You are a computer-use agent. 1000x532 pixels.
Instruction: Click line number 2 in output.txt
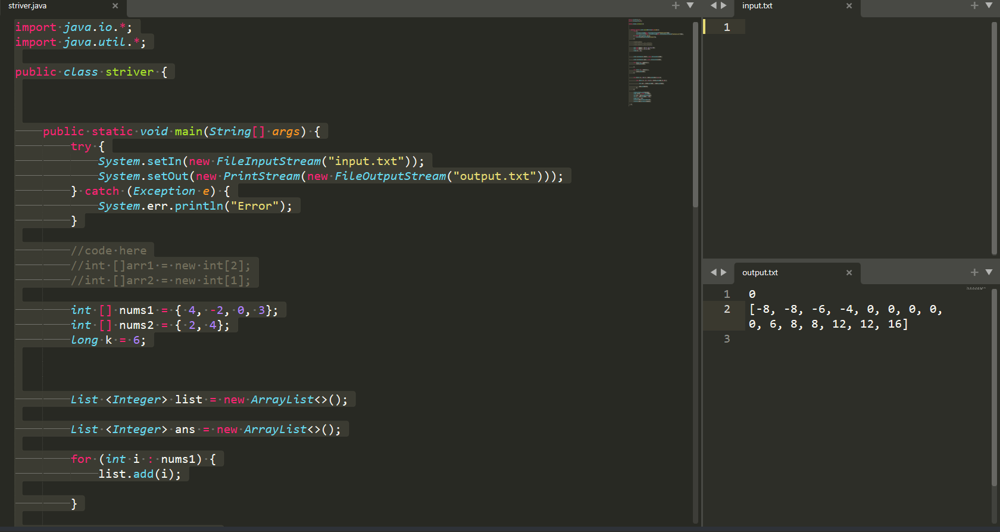726,309
